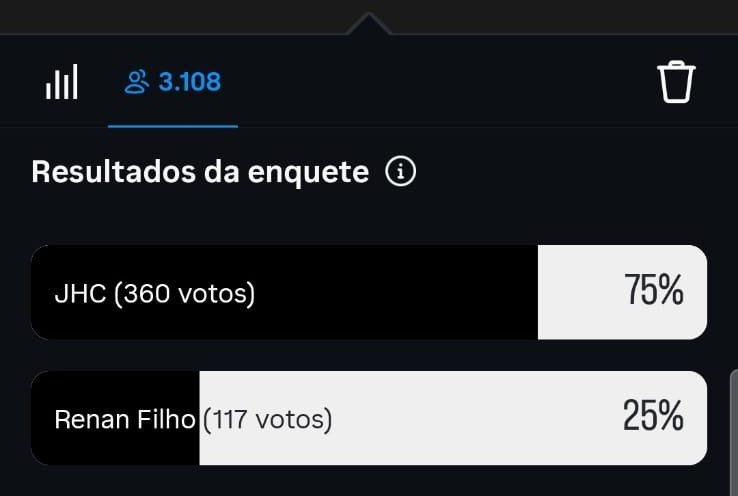Click the Resultados da enquete heading

point(200,172)
